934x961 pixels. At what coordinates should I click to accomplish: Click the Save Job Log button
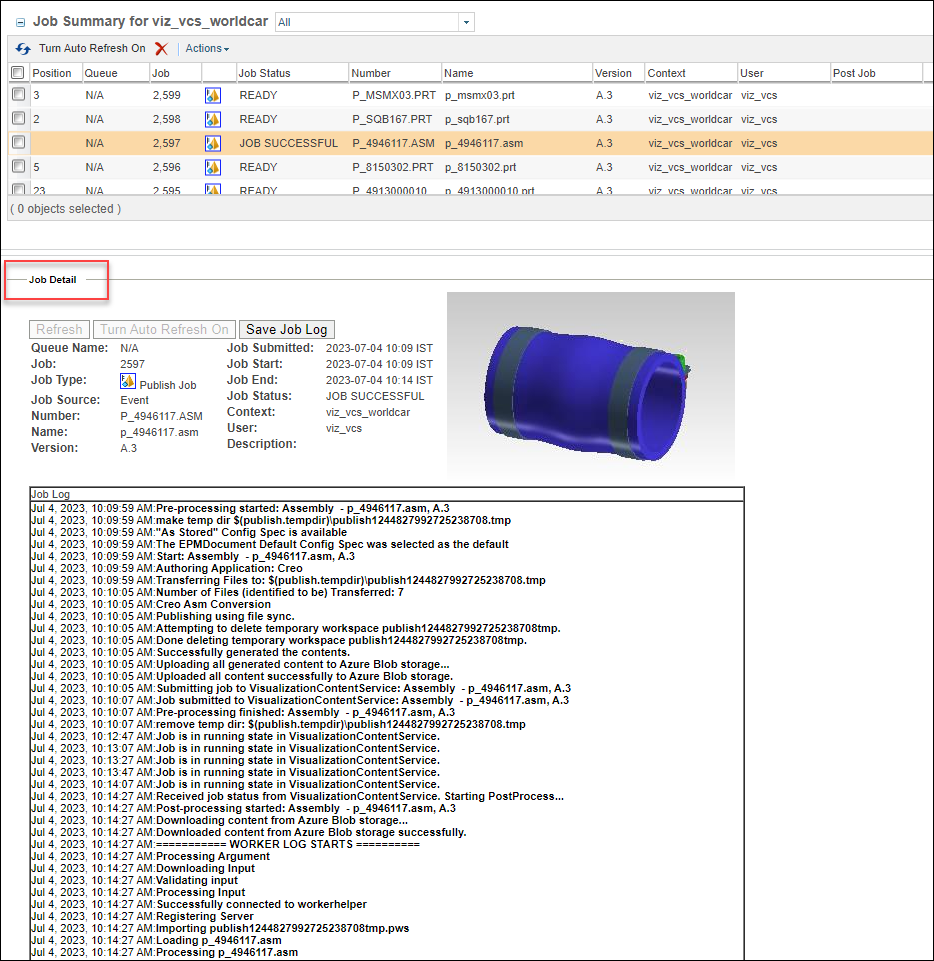click(287, 330)
